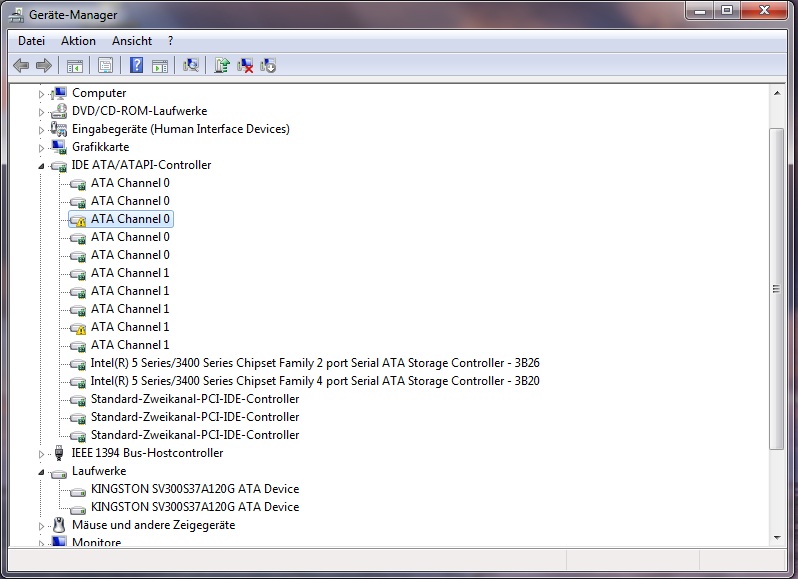The image size is (798, 579).
Task: Minimize the Geräte-Manager window
Action: click(700, 10)
